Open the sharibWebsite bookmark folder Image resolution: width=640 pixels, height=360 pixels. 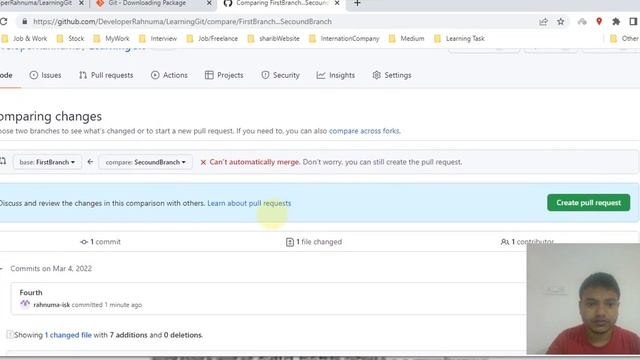pos(273,39)
